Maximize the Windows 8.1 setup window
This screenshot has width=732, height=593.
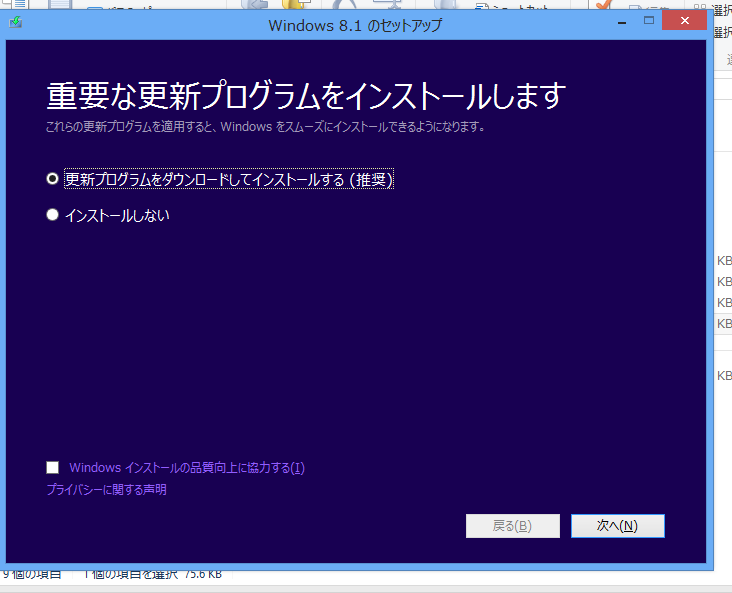pos(648,21)
